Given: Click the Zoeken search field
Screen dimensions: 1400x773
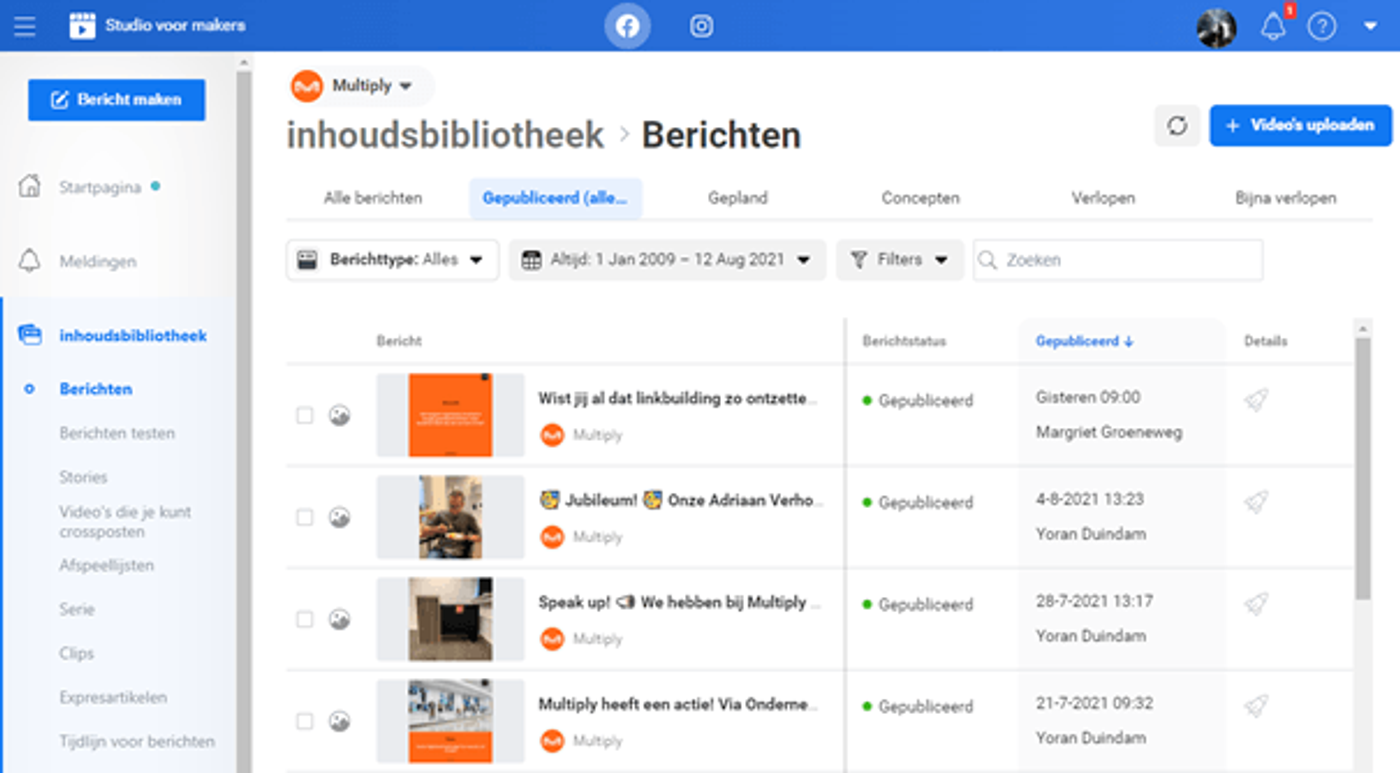Looking at the screenshot, I should (x=1118, y=260).
